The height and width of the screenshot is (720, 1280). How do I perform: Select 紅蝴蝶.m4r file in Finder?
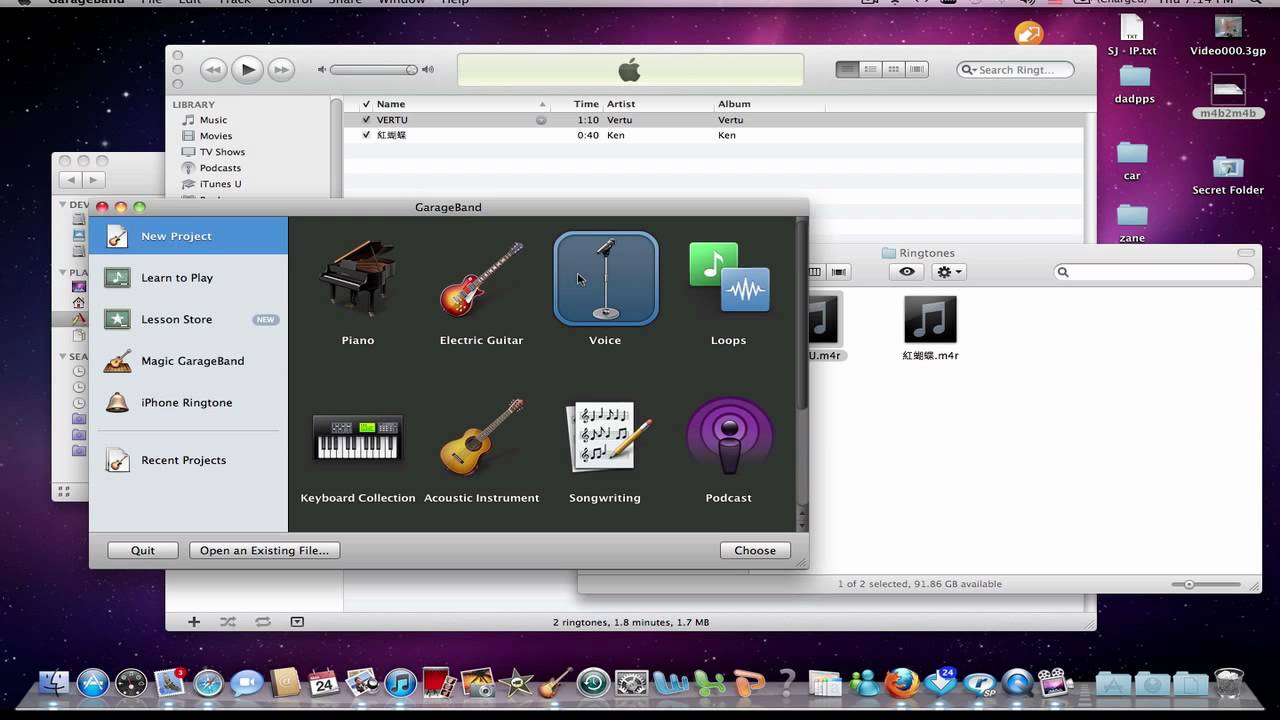tap(930, 327)
